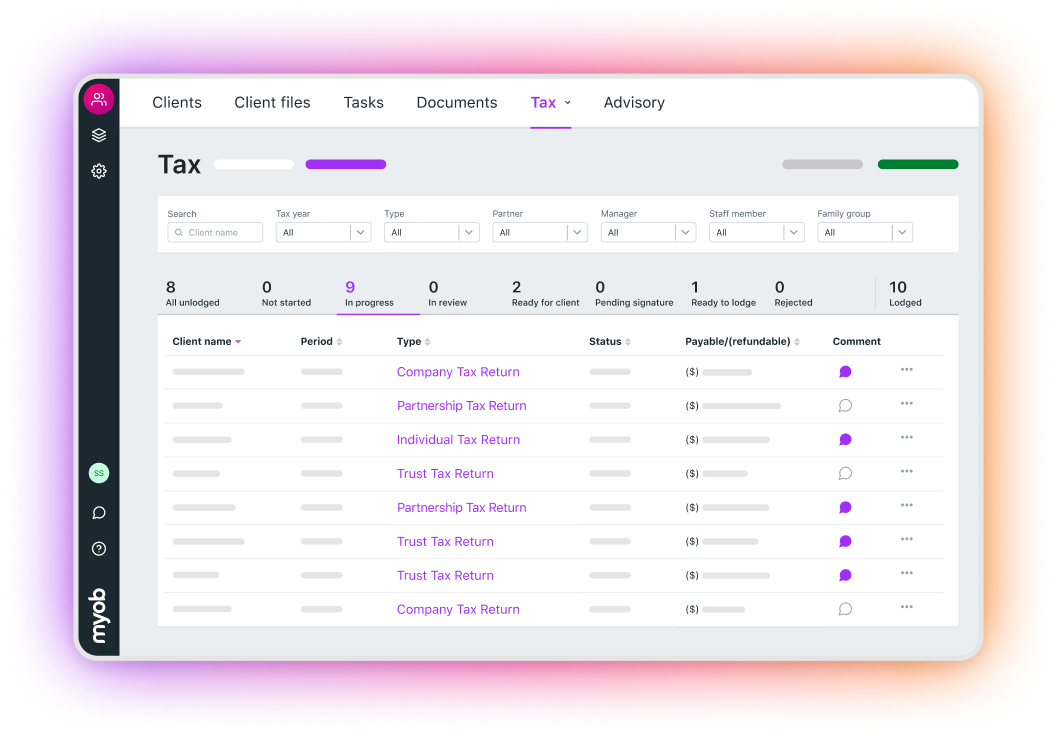Image resolution: width=1057 pixels, height=734 pixels.
Task: Sort by Payable/(refundable) column
Action: point(797,342)
